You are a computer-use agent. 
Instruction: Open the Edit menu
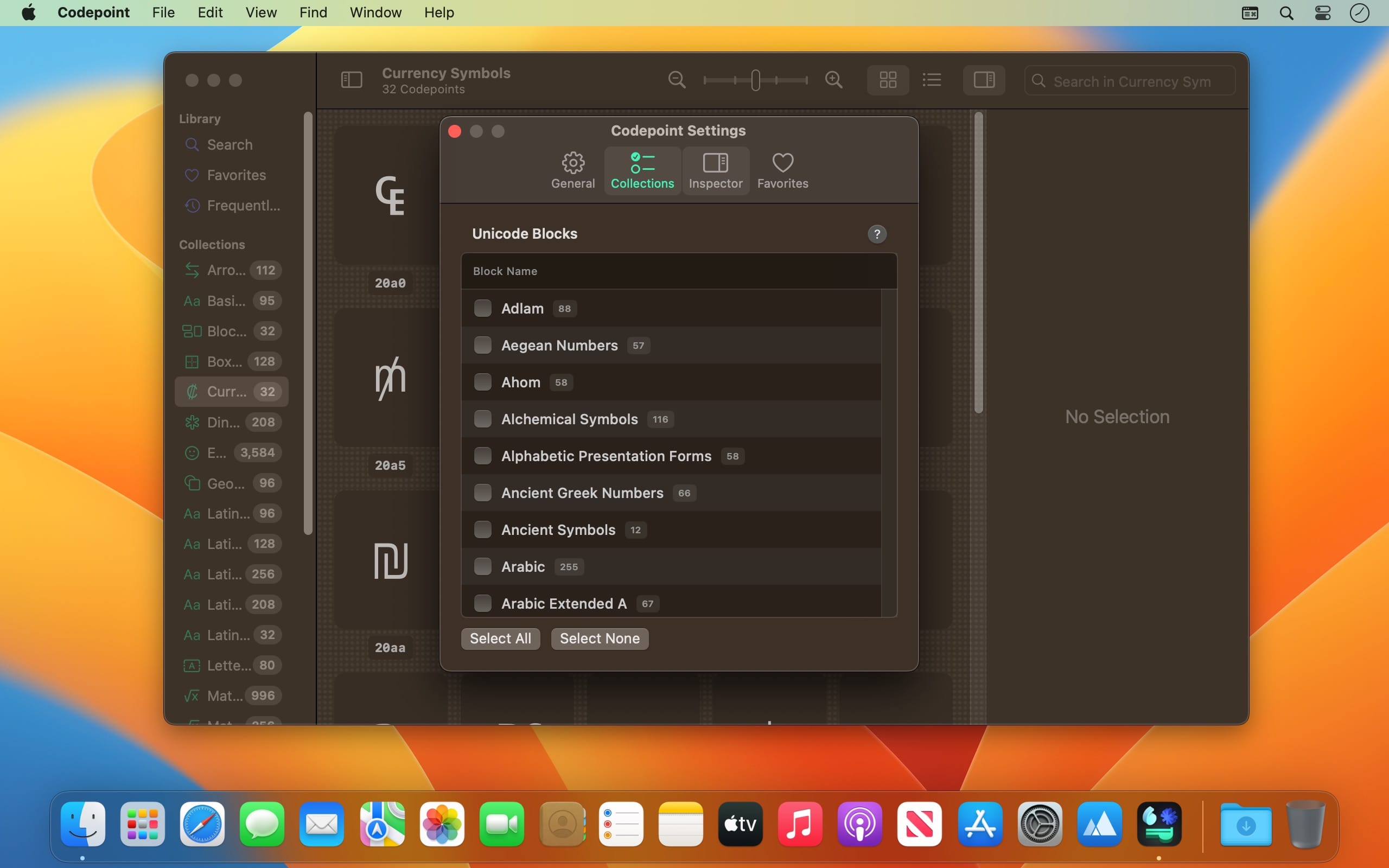210,12
